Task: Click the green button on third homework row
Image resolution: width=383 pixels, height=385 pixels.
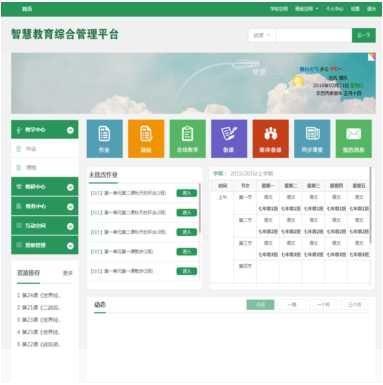Action: (x=187, y=232)
